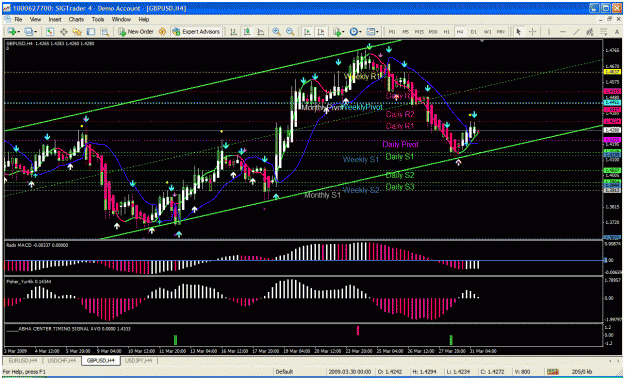625x378 pixels.
Task: Toggle Chart Shift from right border
Action: pos(321,32)
